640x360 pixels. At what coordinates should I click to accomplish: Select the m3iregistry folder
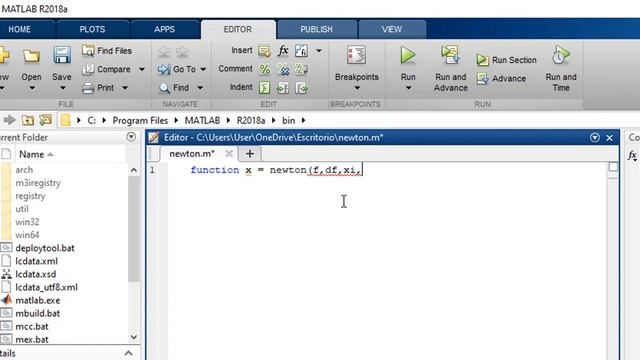coord(38,183)
